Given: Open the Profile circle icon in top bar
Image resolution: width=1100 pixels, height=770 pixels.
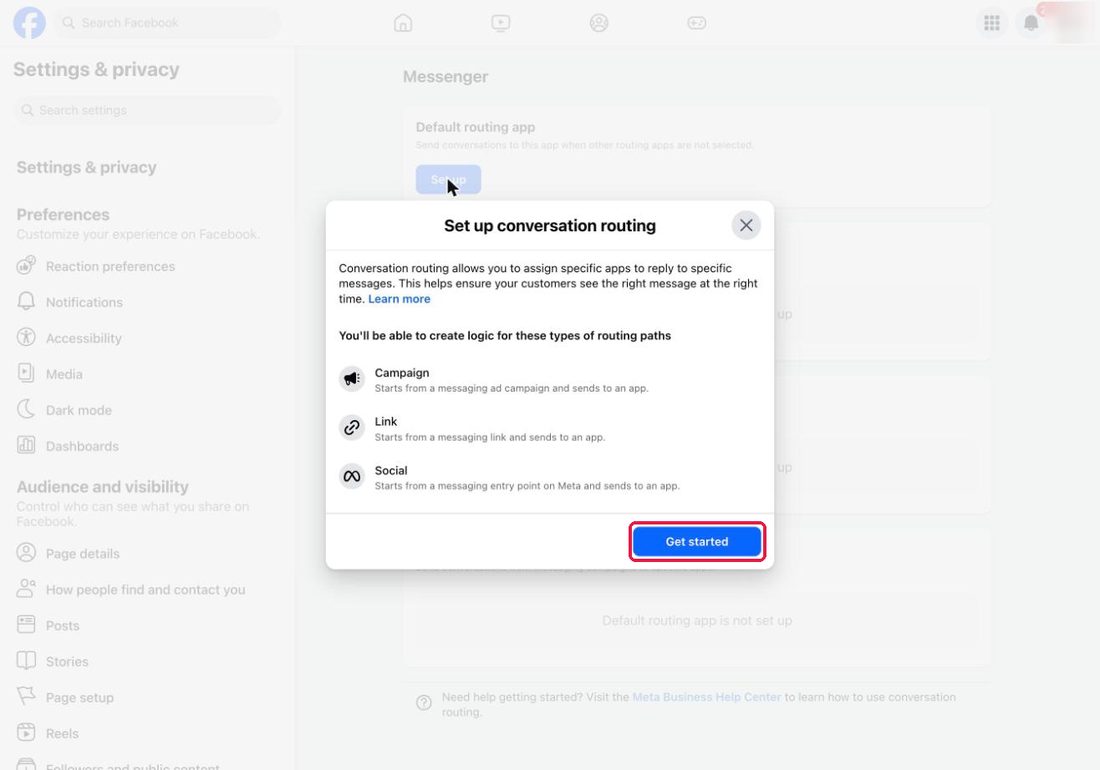Looking at the screenshot, I should click(598, 23).
